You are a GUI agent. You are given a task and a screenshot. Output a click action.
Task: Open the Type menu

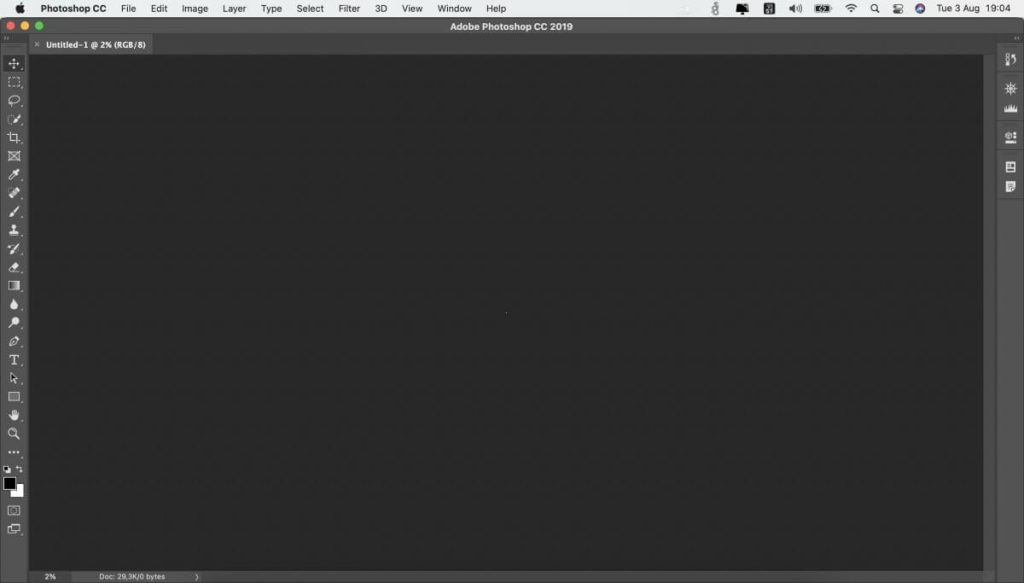click(271, 8)
